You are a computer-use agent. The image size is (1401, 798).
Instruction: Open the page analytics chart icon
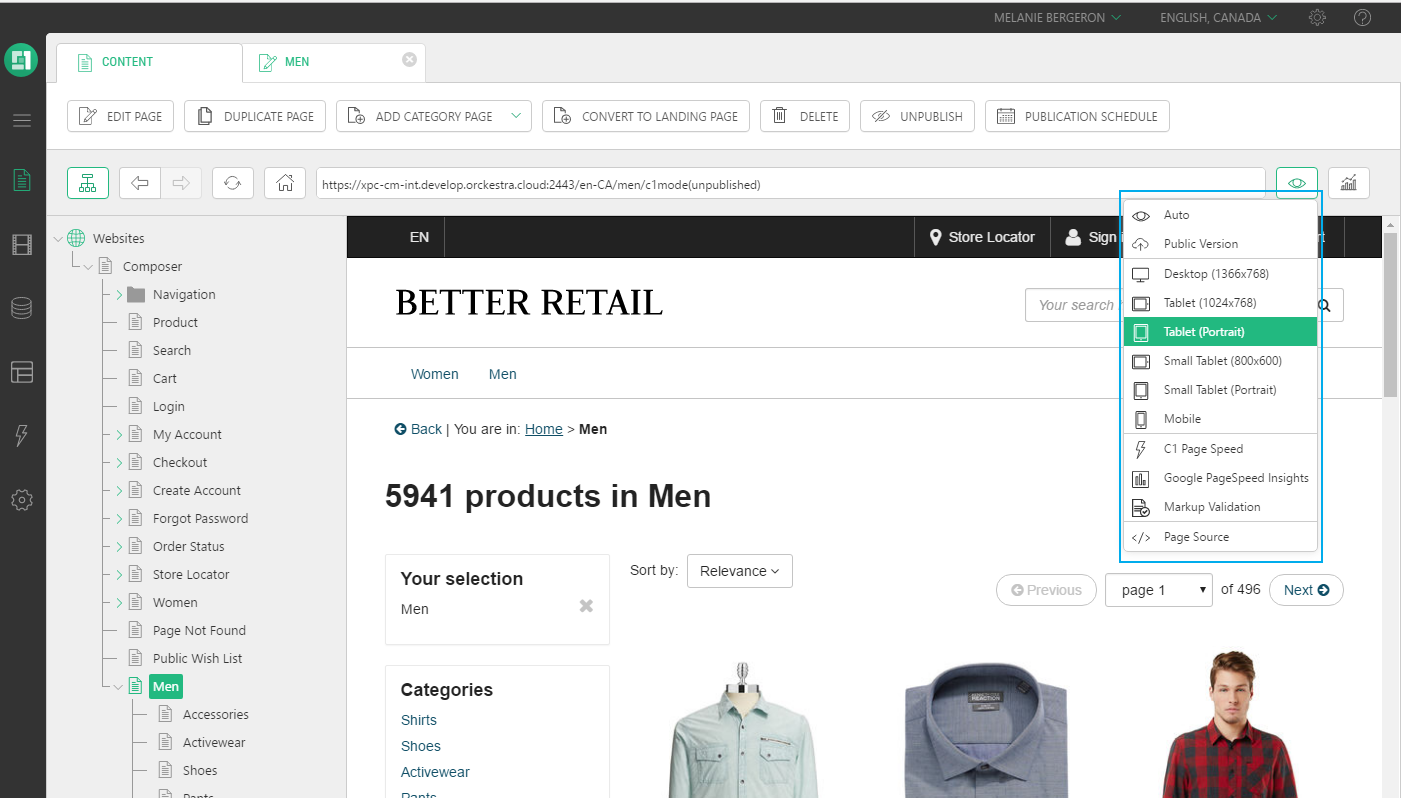coord(1348,183)
